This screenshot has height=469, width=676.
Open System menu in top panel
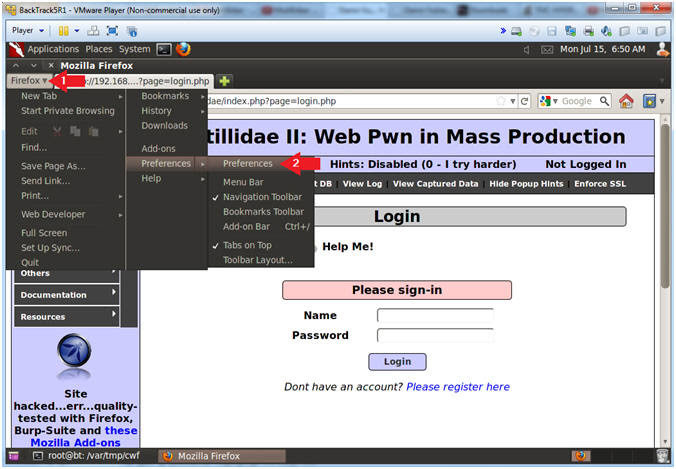pyautogui.click(x=135, y=49)
